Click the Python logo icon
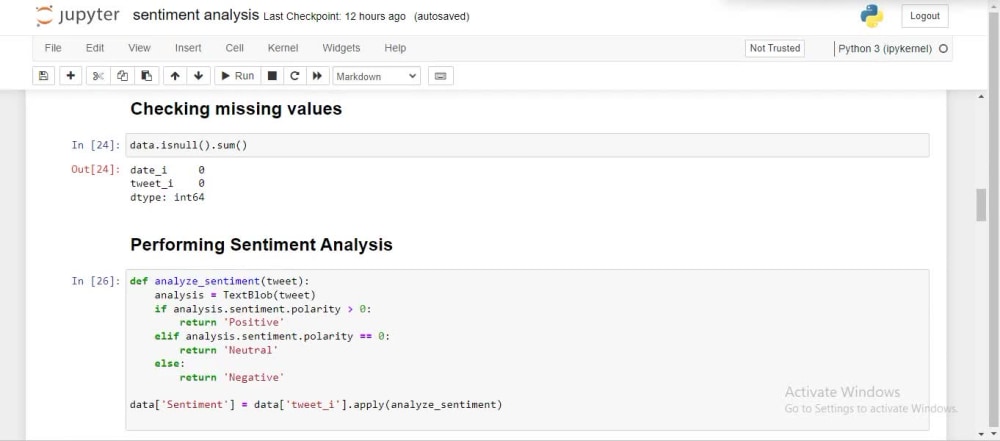 [872, 16]
